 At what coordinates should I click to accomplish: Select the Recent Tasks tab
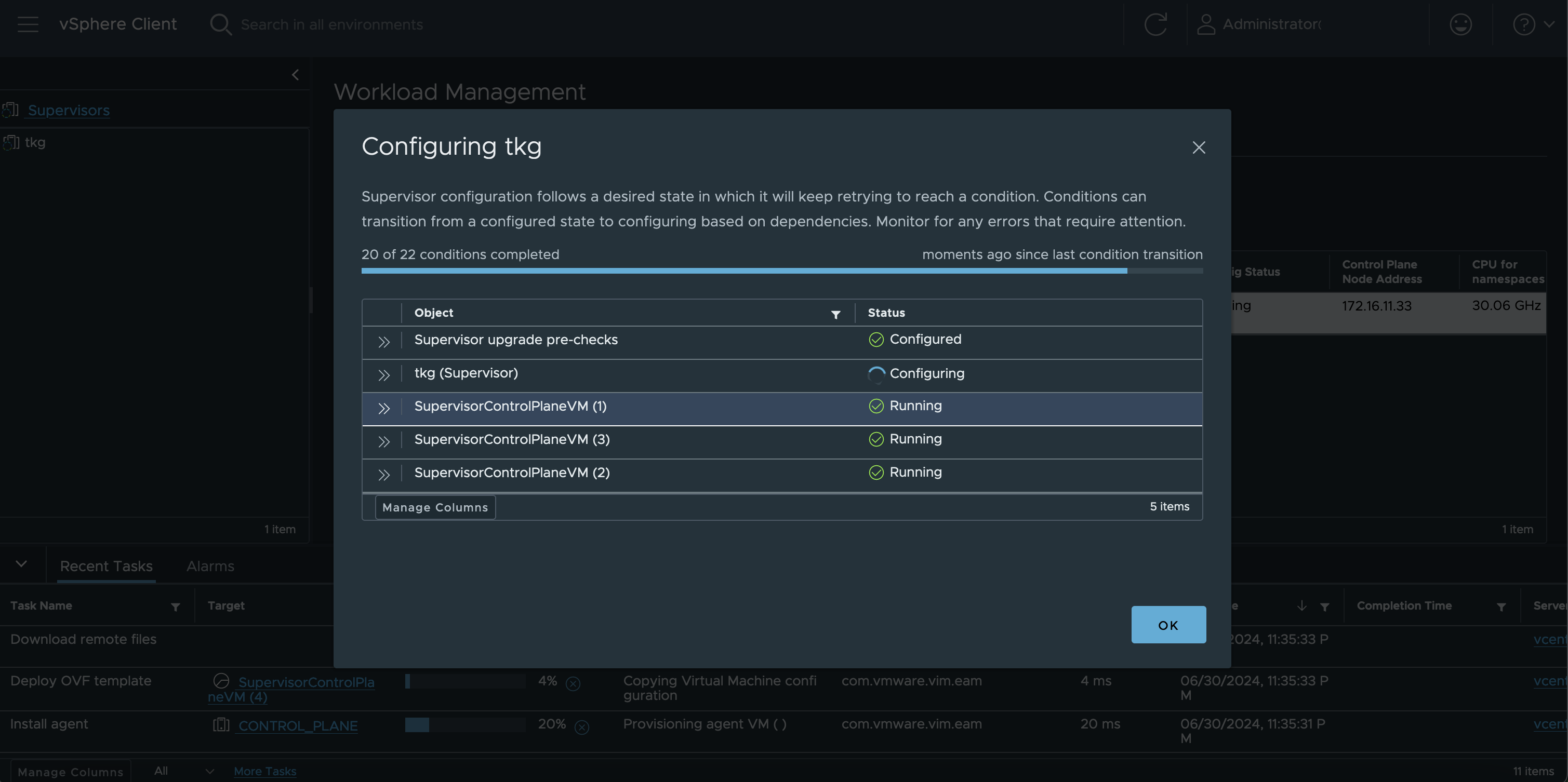point(107,566)
